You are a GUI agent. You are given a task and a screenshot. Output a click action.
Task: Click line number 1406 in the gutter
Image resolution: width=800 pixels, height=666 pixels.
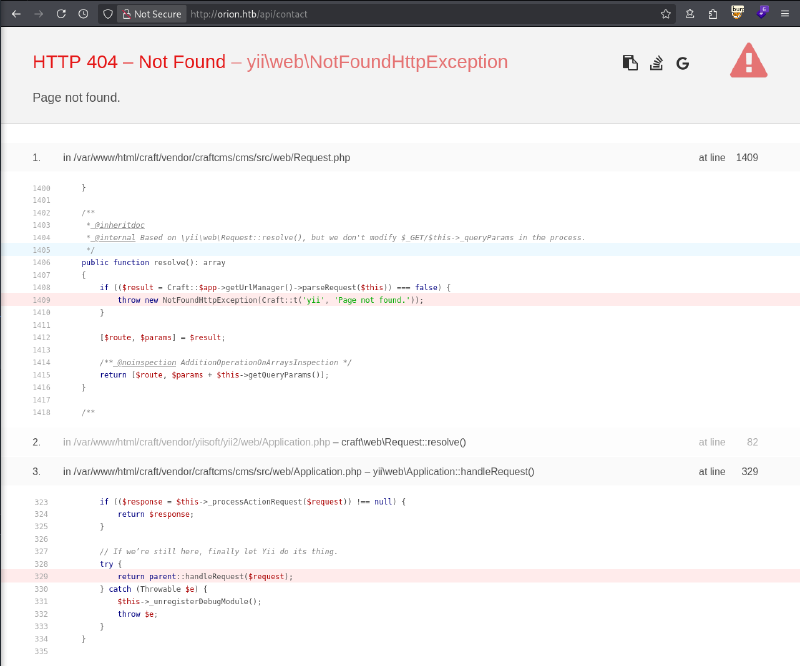(x=41, y=262)
